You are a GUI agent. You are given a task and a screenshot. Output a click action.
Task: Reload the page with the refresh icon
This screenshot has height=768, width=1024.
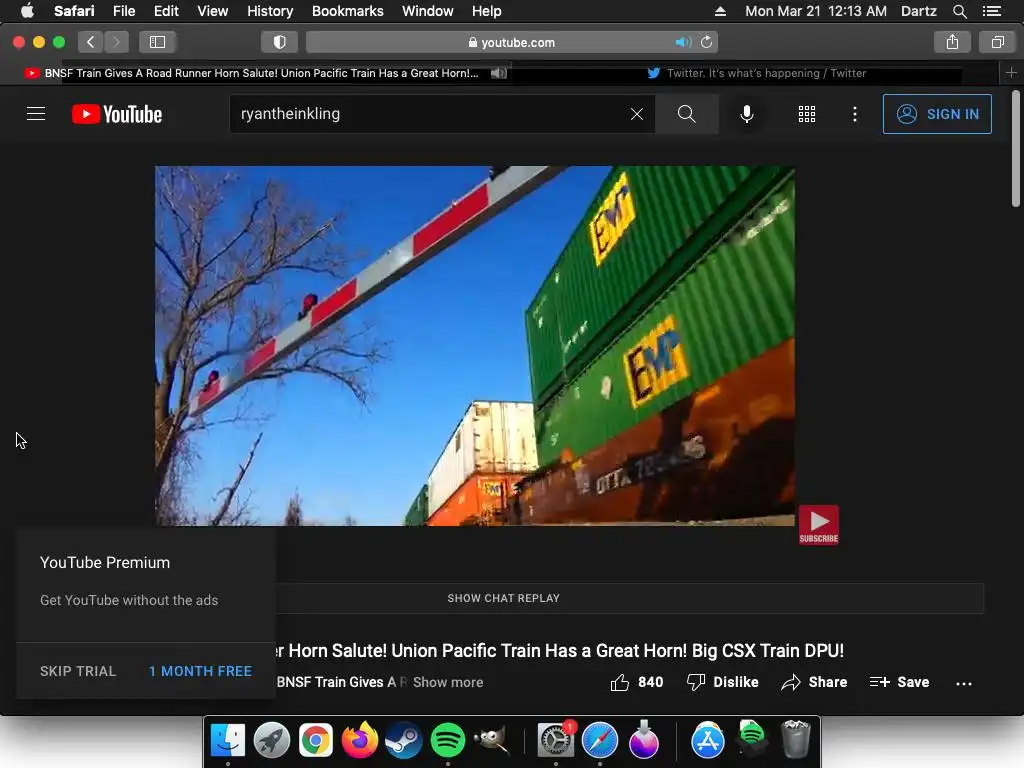click(707, 42)
